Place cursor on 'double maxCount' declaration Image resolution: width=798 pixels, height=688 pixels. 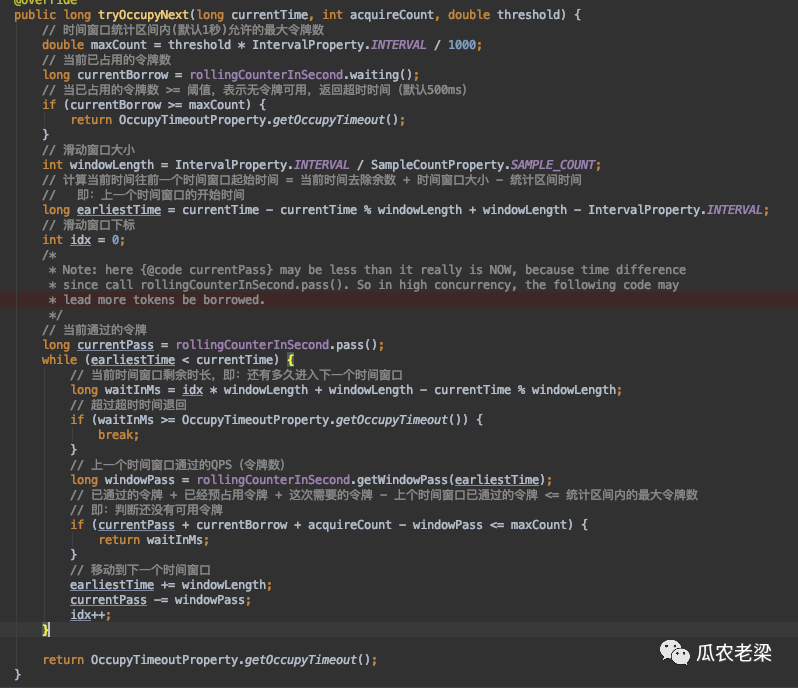tap(94, 45)
